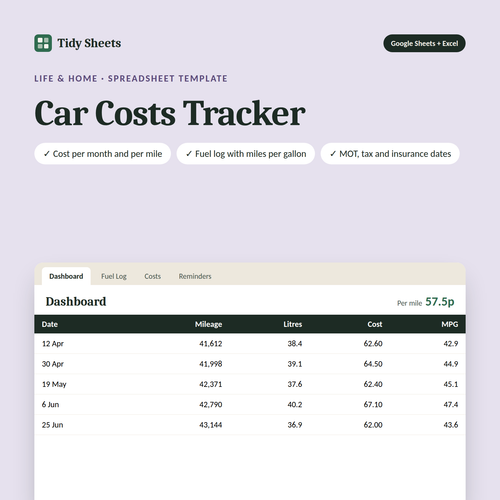500x500 pixels.
Task: Click cost cell 62.60
Action: pos(373,344)
